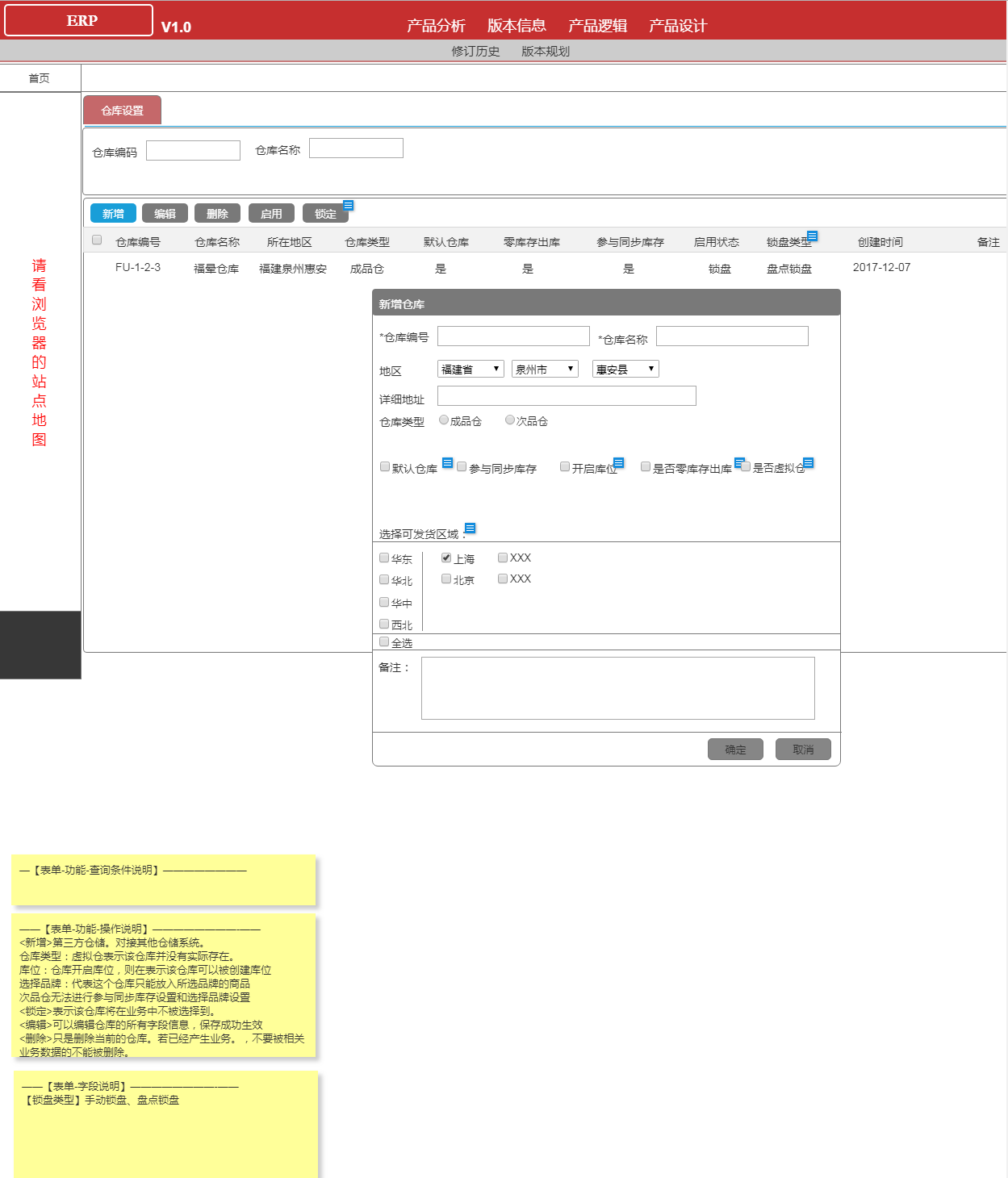
Task: Open the 福建省 province dropdown
Action: [x=471, y=369]
